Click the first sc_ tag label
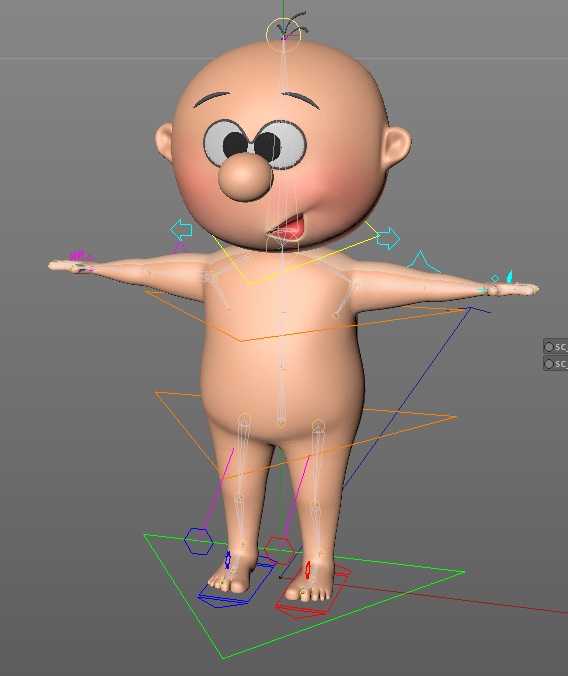 (x=561, y=347)
